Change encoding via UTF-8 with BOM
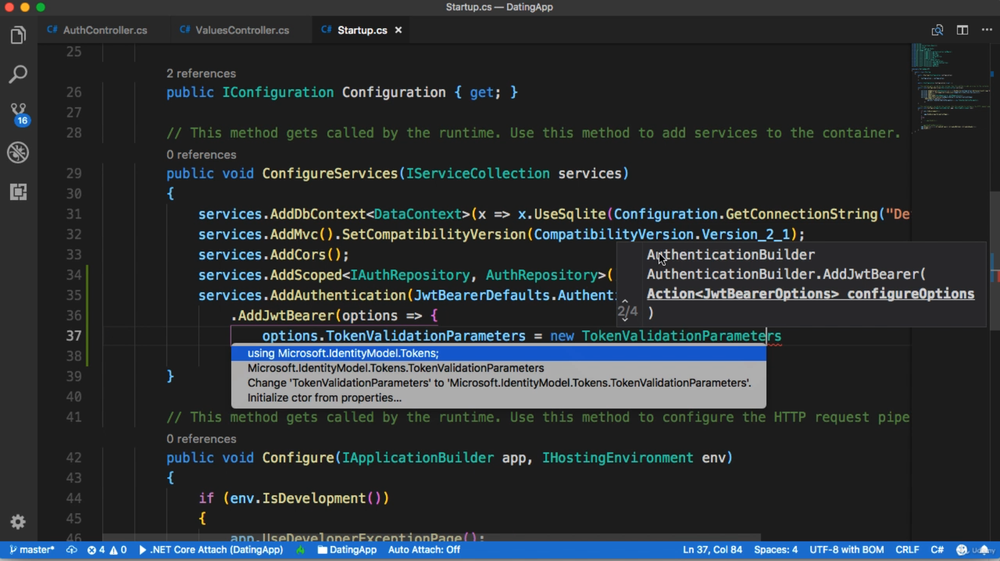The height and width of the screenshot is (561, 1000). coord(846,550)
